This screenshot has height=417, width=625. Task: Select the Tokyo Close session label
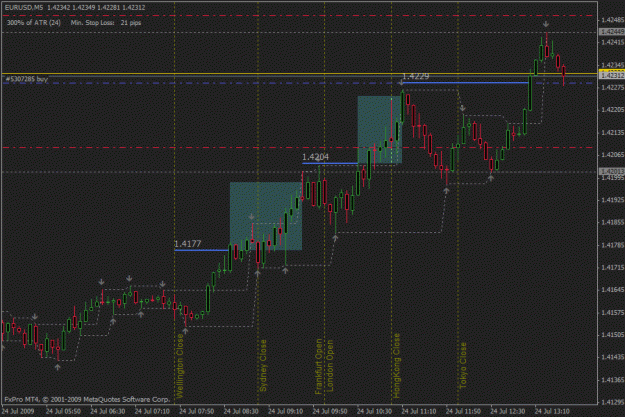tap(463, 365)
